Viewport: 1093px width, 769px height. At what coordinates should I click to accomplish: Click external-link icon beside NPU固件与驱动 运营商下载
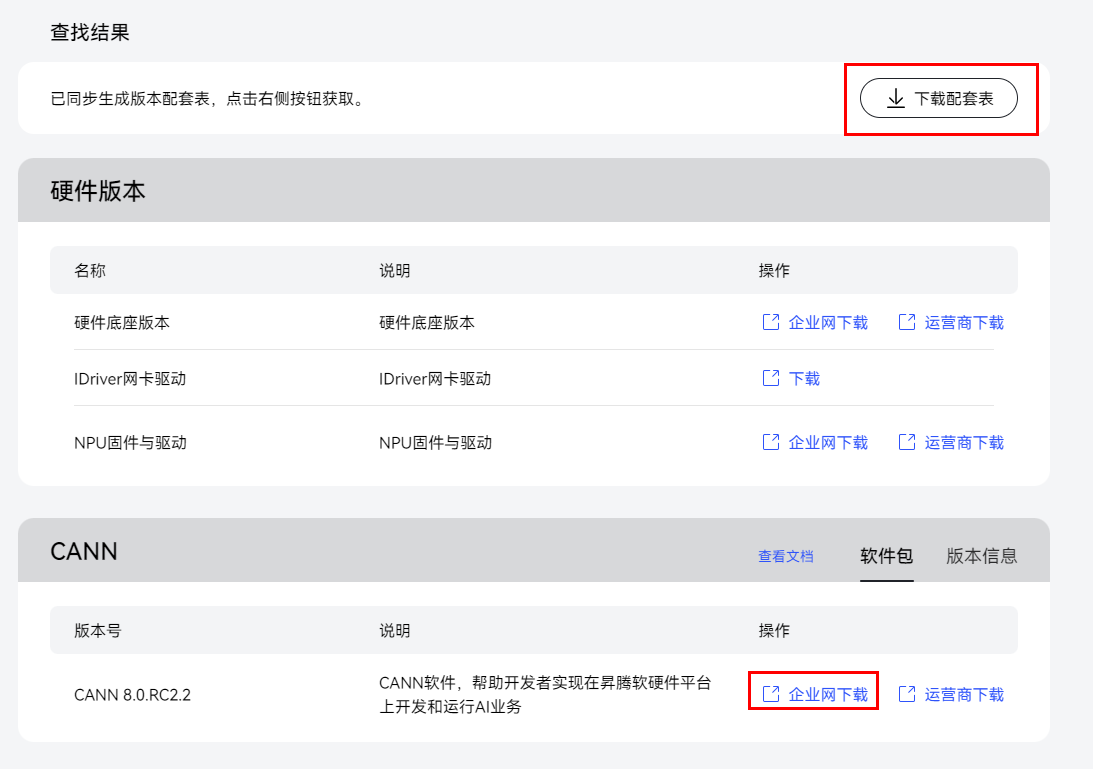pos(907,442)
